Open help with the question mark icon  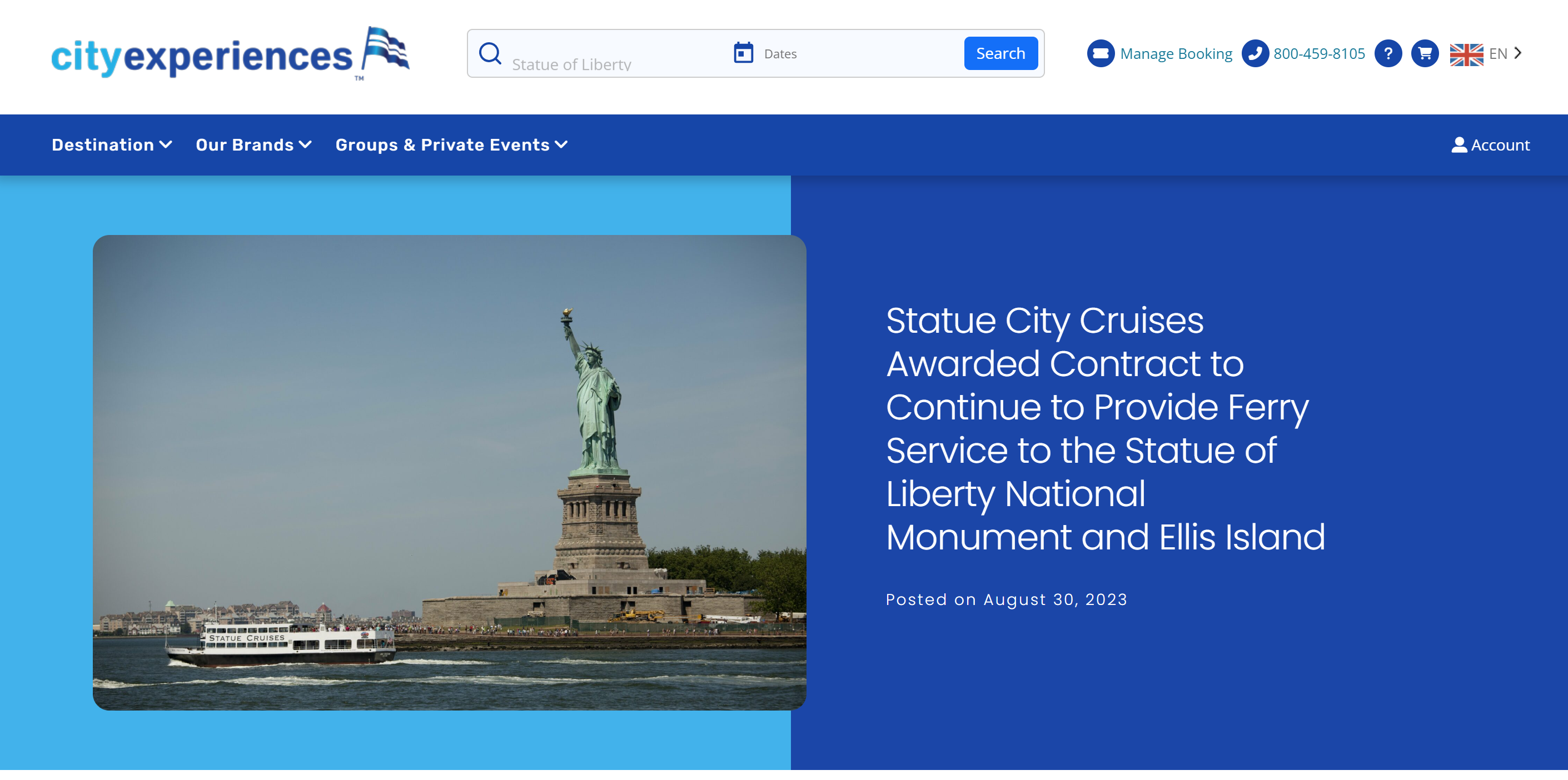[1388, 53]
